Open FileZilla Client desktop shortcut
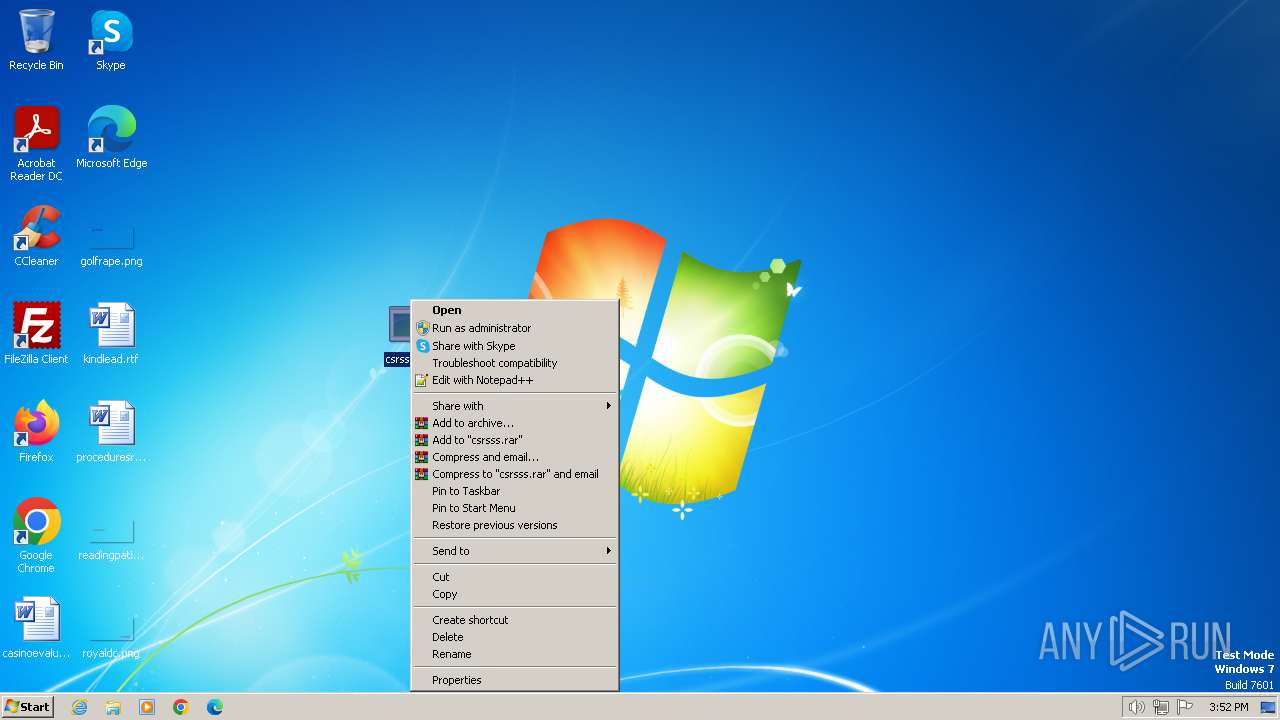1280x720 pixels. (x=36, y=333)
